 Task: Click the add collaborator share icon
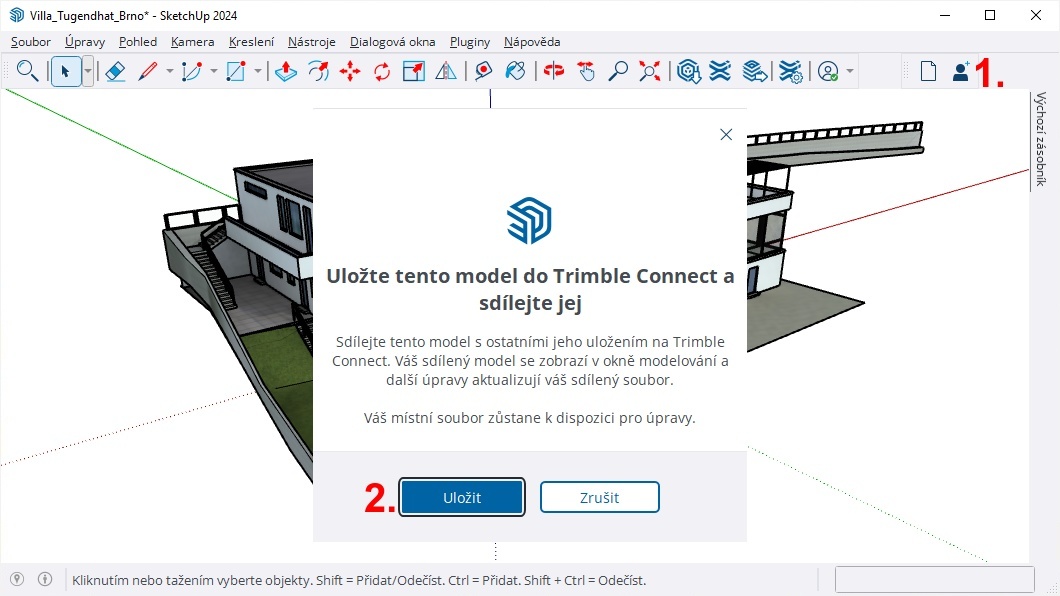click(x=961, y=71)
